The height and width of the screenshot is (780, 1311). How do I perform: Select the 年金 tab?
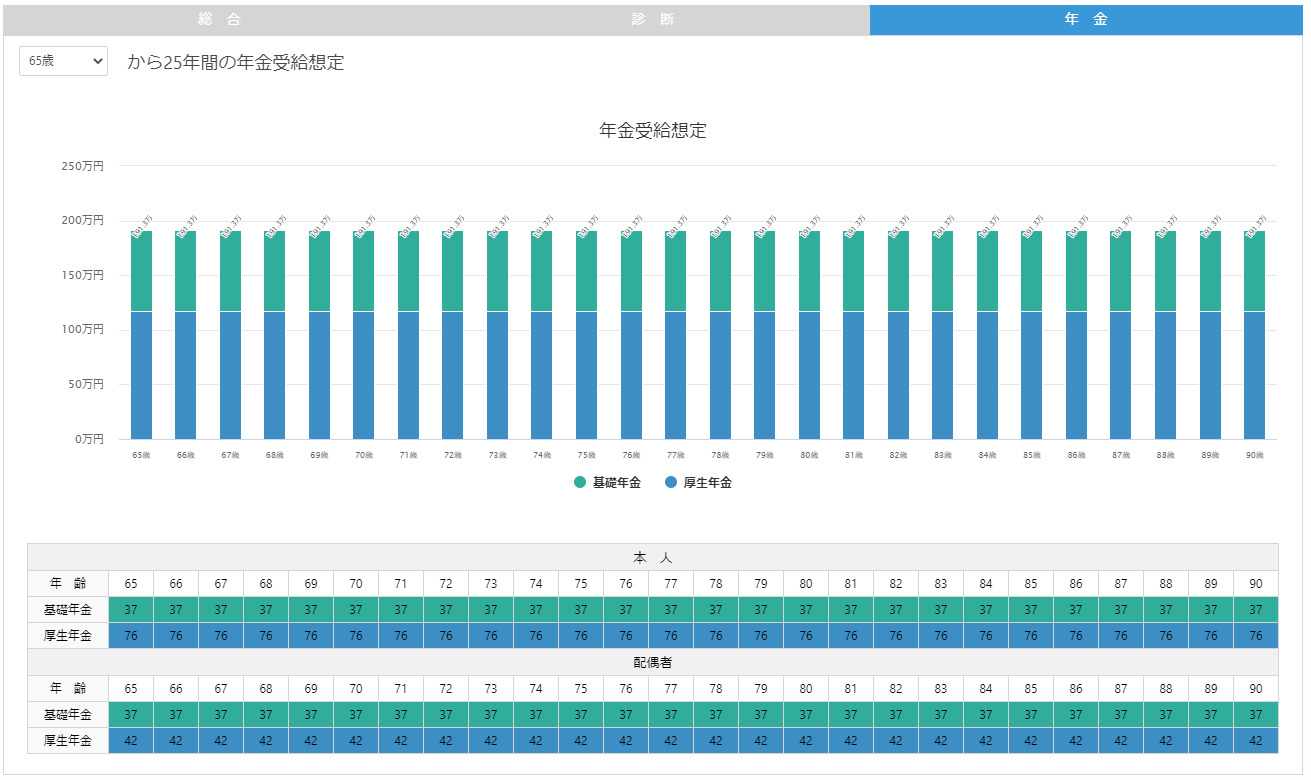click(x=1087, y=20)
